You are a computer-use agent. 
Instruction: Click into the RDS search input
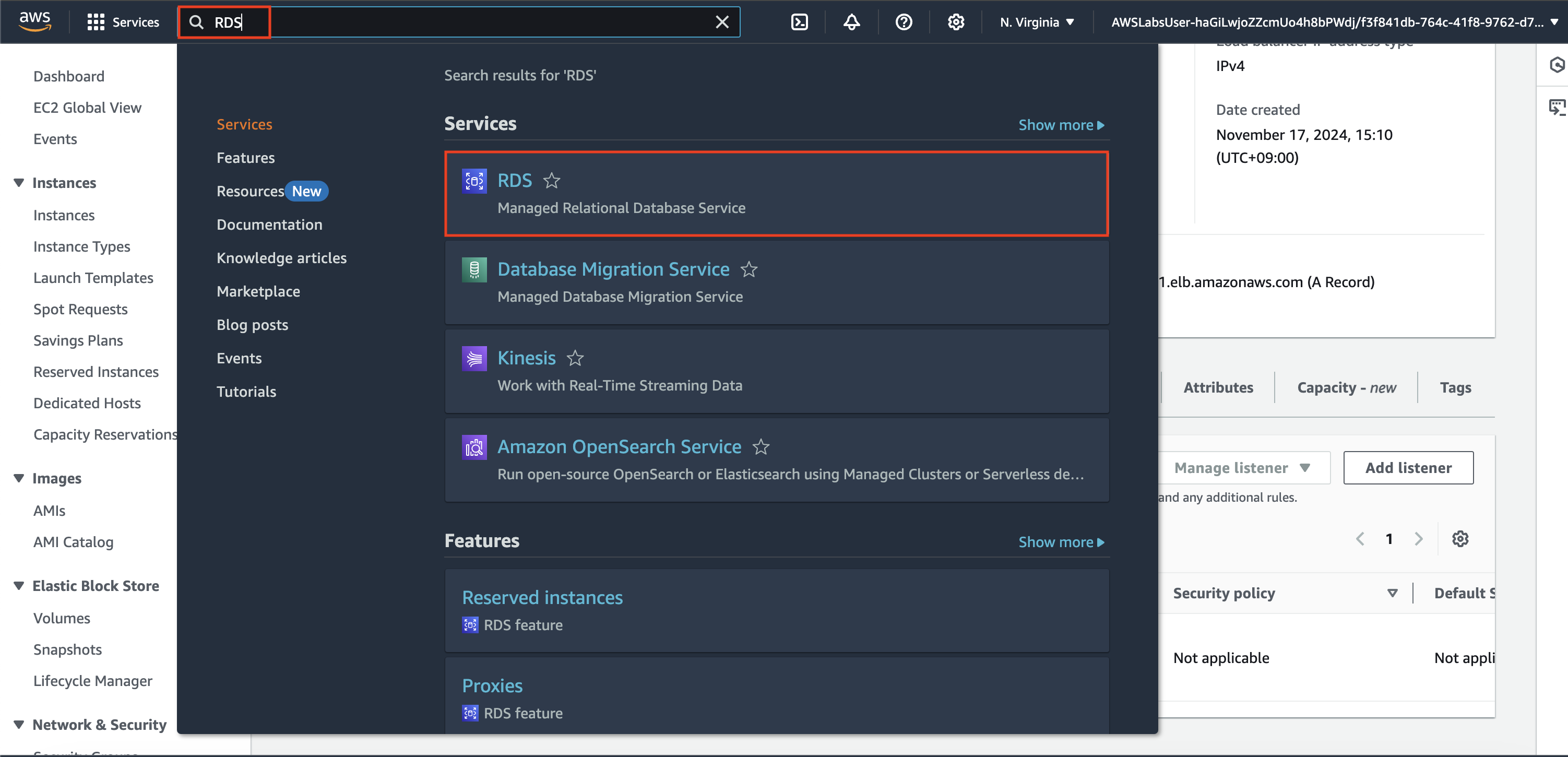[x=459, y=22]
